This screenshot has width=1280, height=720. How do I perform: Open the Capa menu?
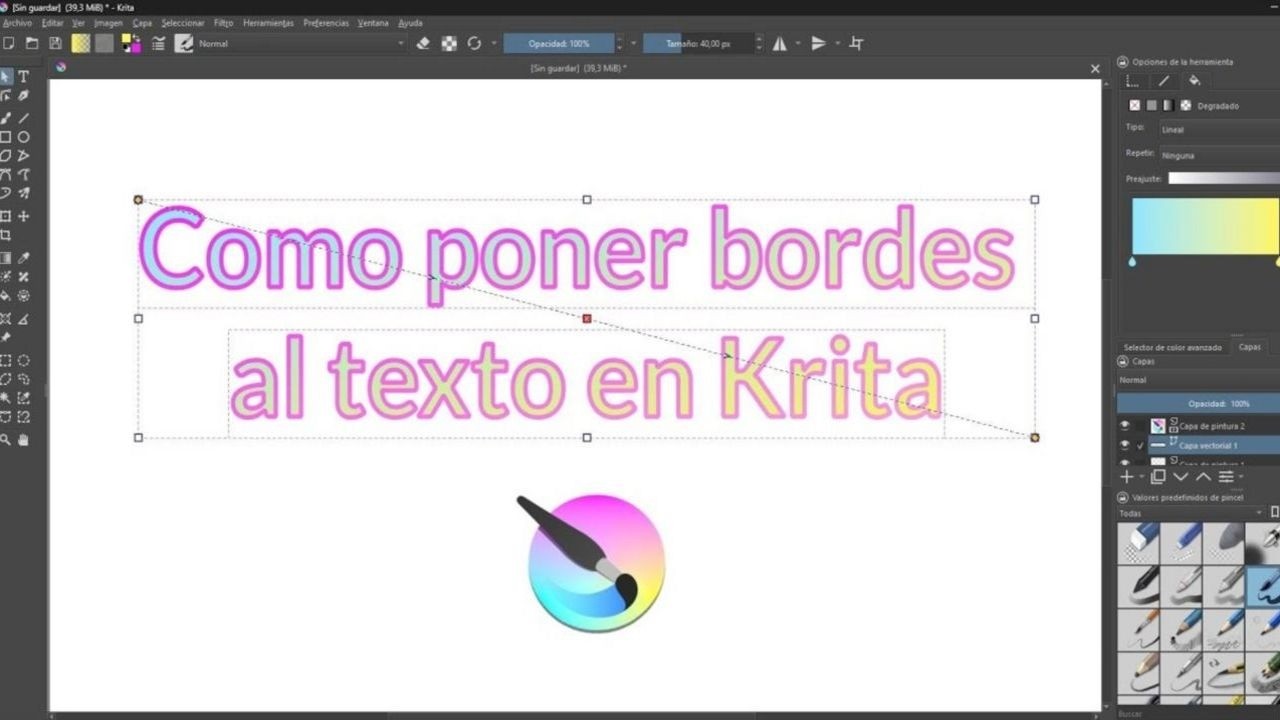(x=142, y=22)
